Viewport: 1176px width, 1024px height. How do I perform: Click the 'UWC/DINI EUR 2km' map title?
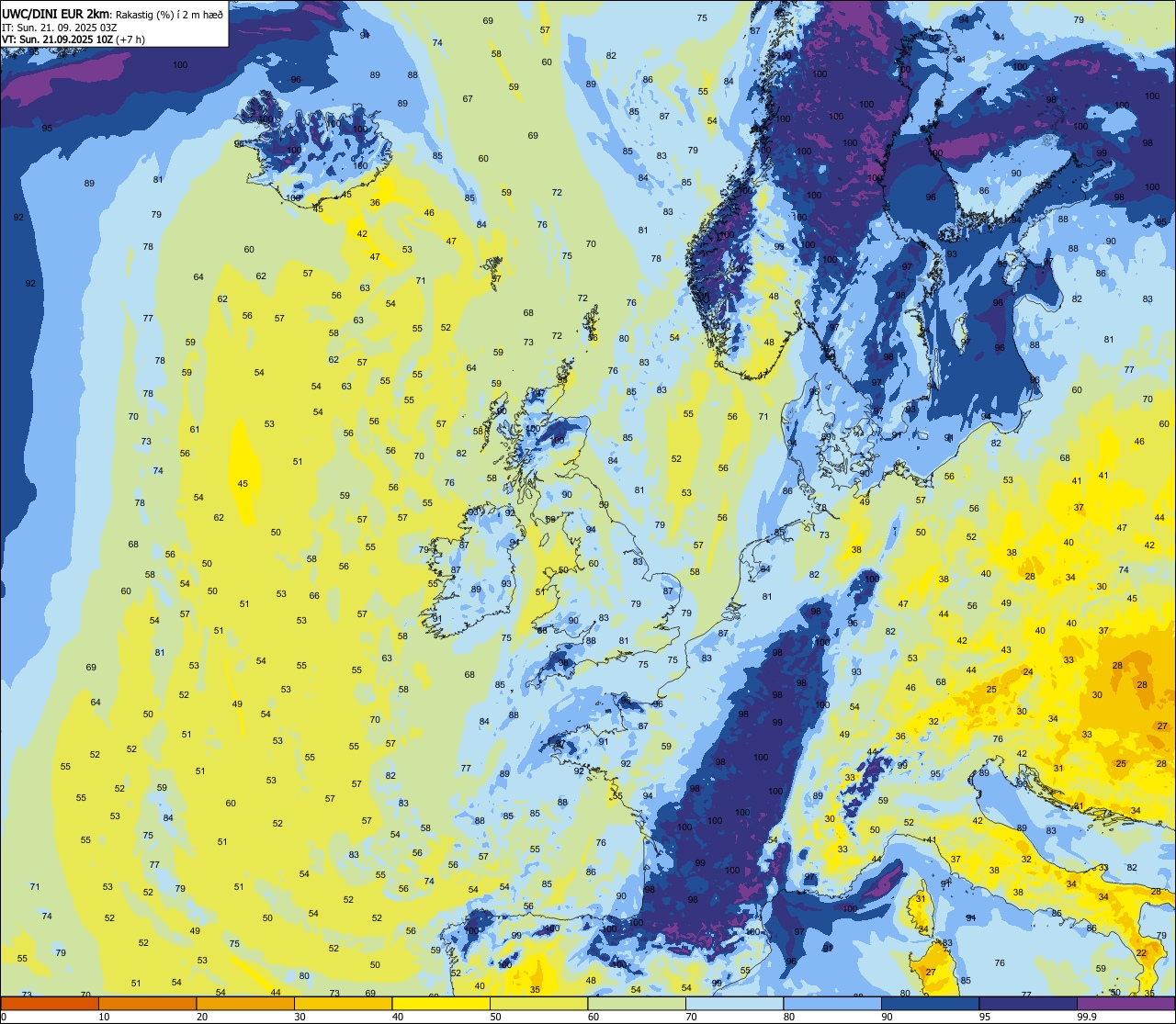[55, 13]
